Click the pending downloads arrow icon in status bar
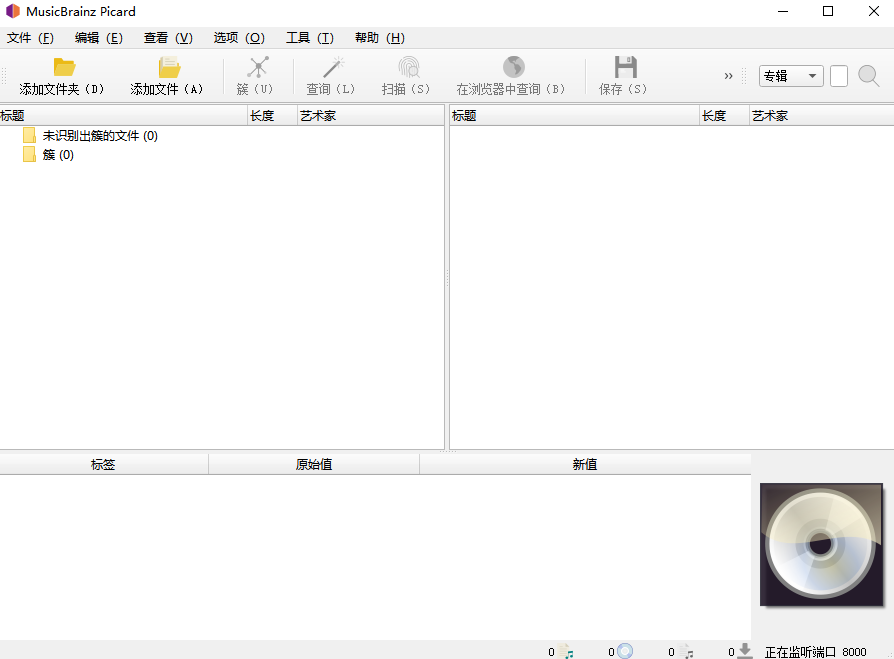This screenshot has width=894, height=659. click(745, 651)
